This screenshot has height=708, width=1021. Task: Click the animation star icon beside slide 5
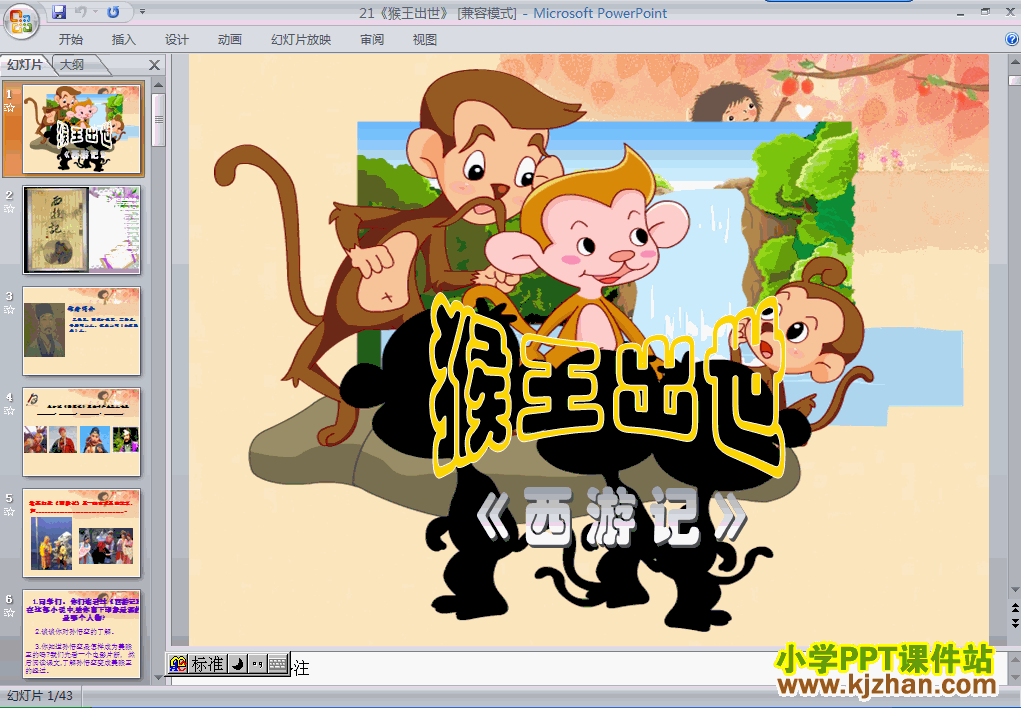click(x=9, y=512)
